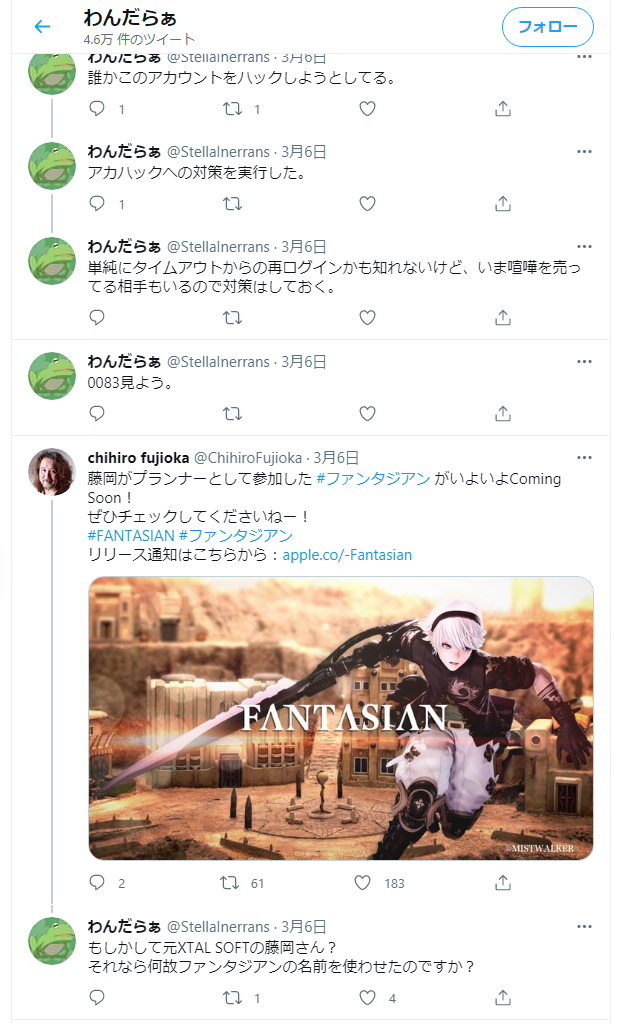
Task: Share the 0083見よう tweet
Action: point(502,413)
